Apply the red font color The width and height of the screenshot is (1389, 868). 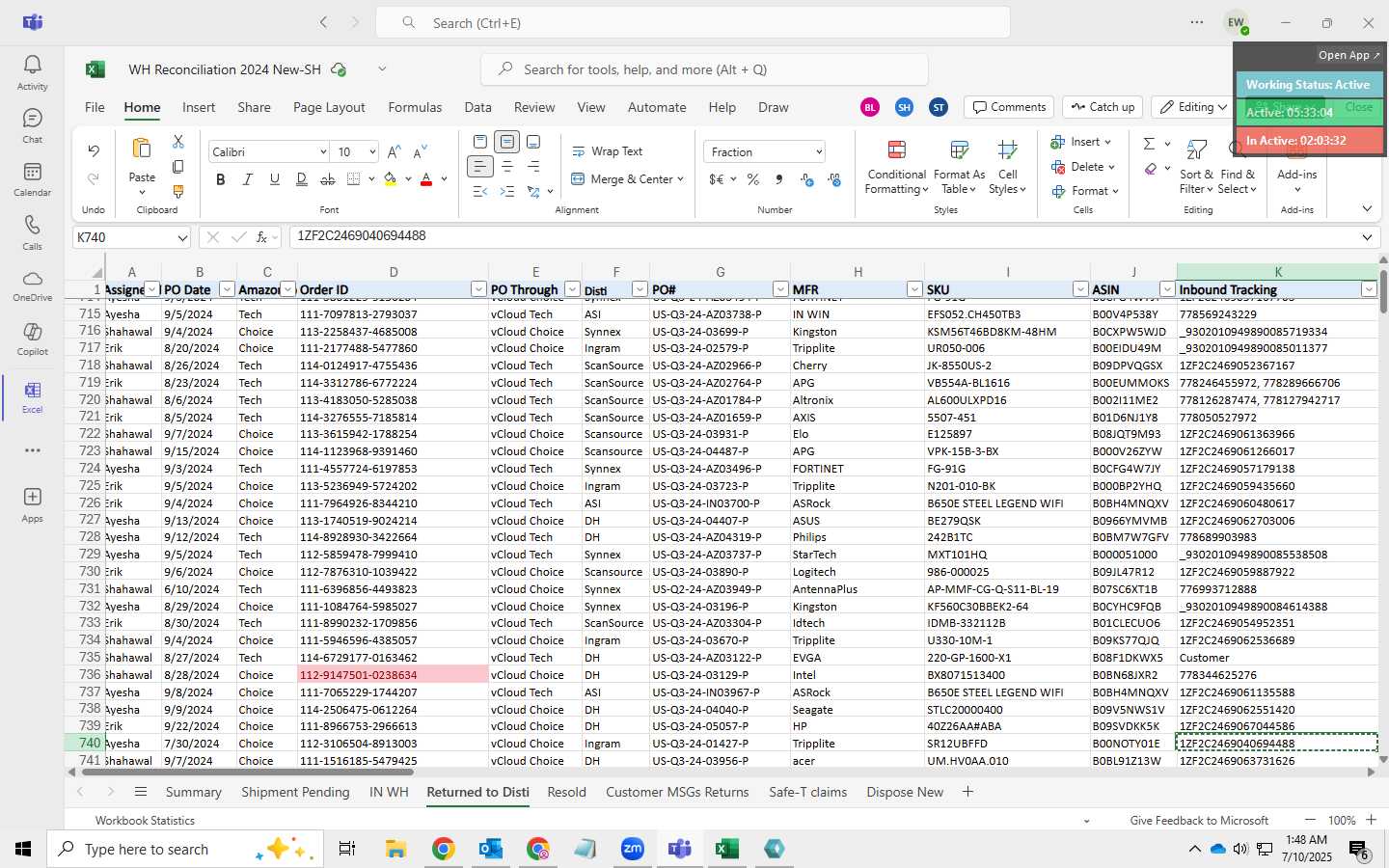426,179
